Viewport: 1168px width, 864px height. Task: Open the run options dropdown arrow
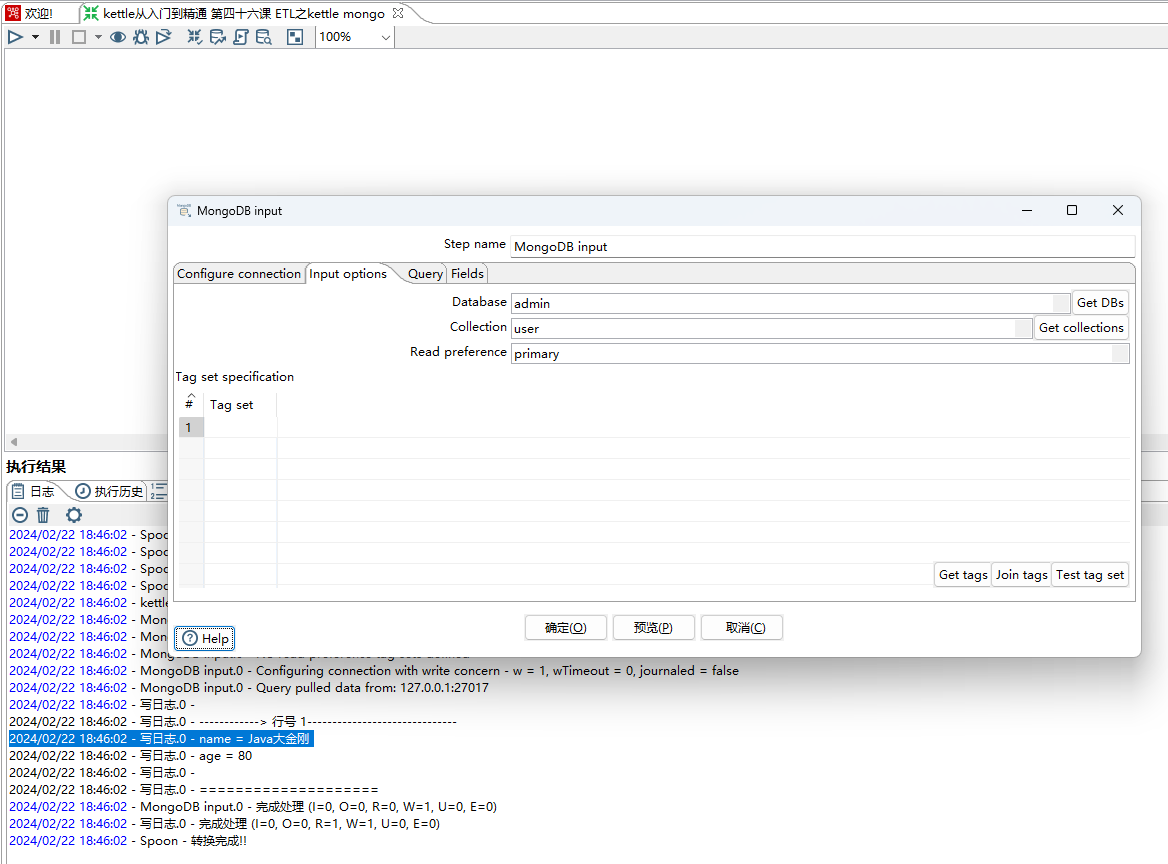(x=34, y=37)
